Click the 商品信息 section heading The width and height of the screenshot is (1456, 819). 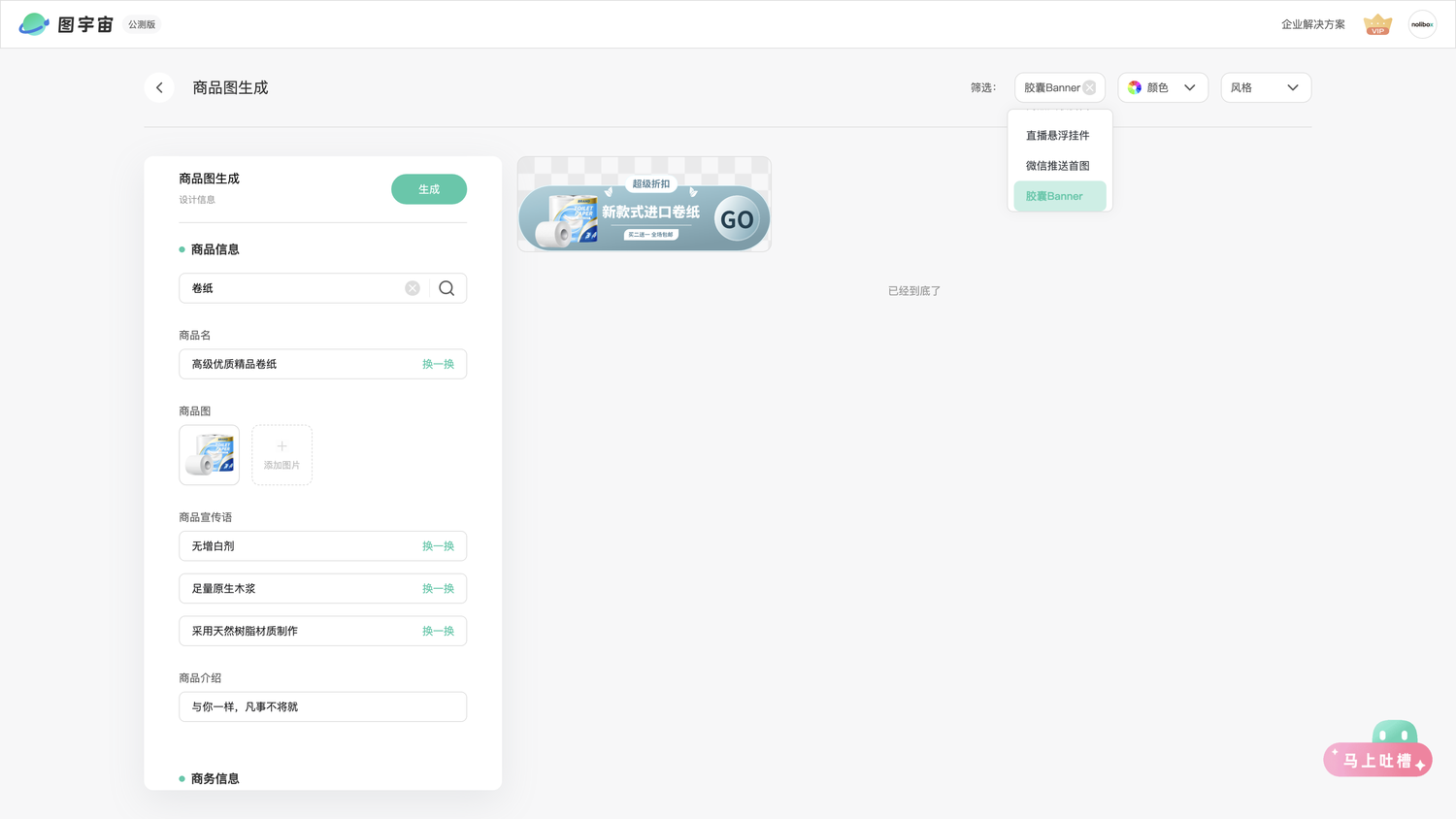click(215, 249)
